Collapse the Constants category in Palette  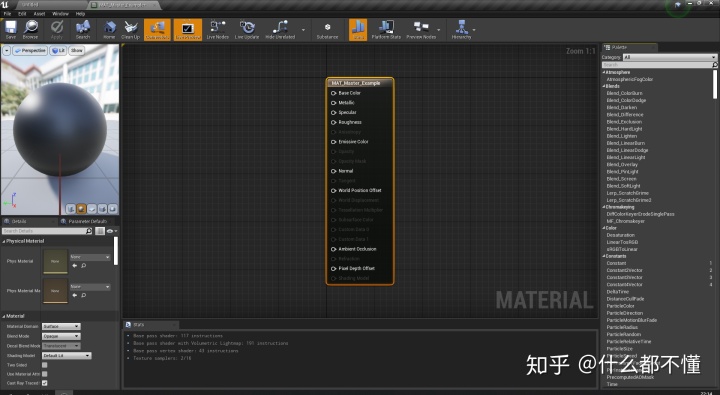[604, 256]
